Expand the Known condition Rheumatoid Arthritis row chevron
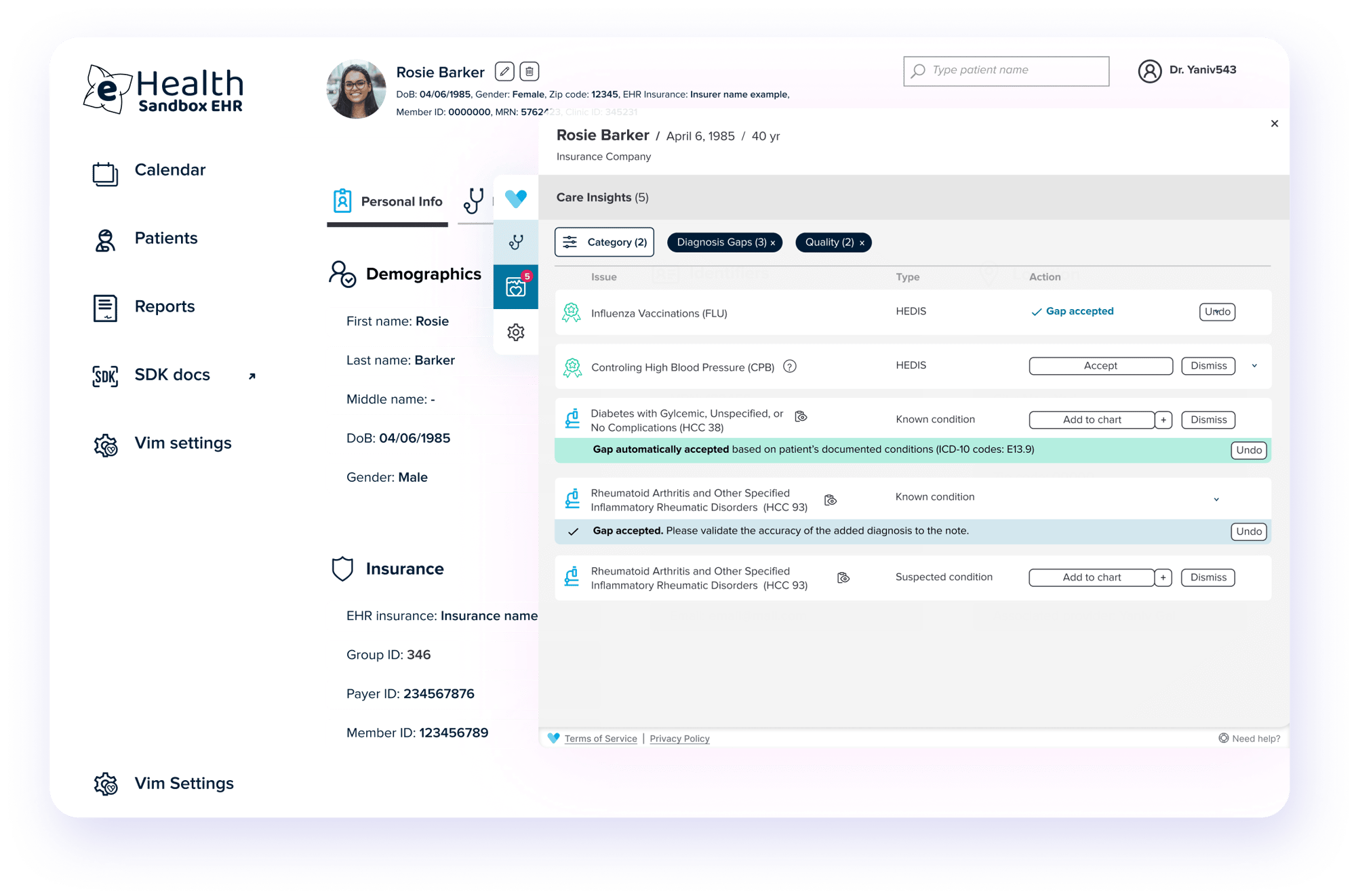This screenshot has width=1356, height=896. click(x=1216, y=500)
